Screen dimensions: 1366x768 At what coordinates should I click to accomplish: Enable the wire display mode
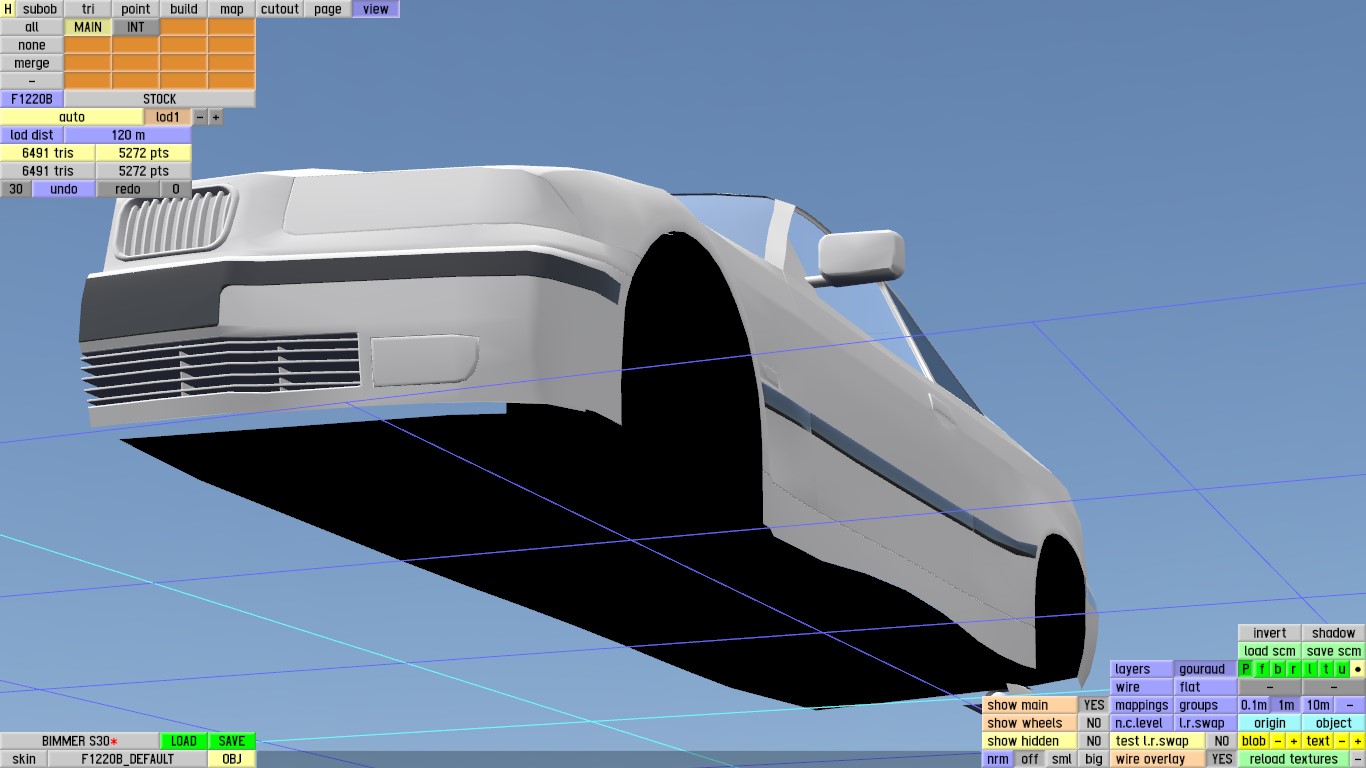click(x=1141, y=687)
